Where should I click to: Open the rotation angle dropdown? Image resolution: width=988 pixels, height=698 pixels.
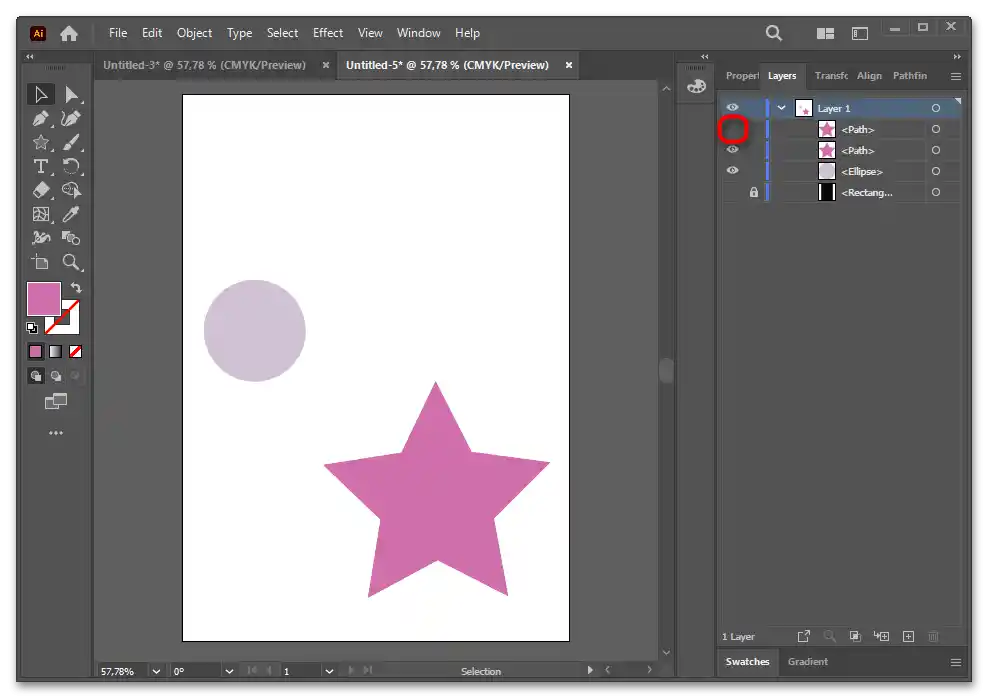[x=229, y=671]
